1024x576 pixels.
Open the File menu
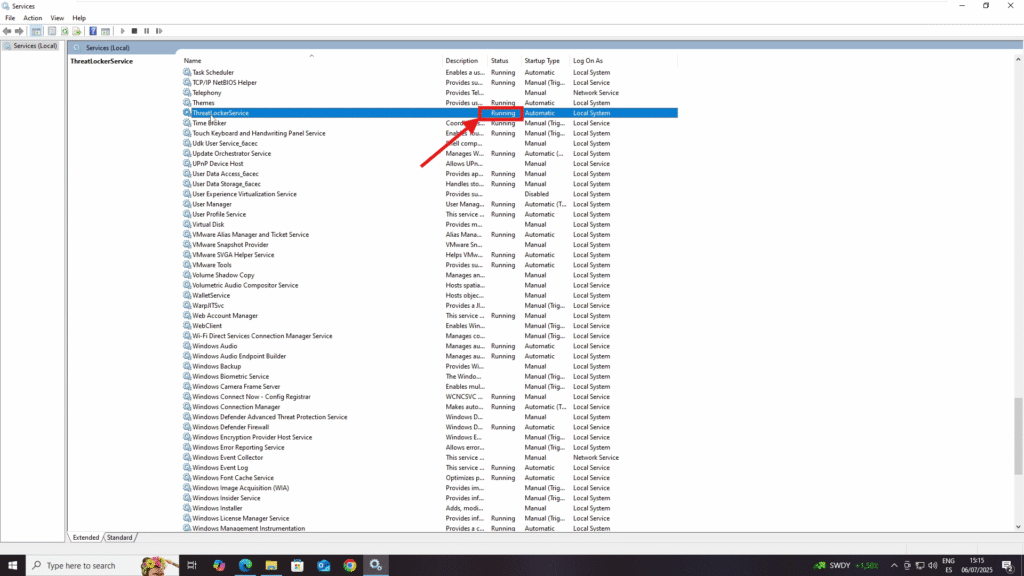pyautogui.click(x=10, y=18)
